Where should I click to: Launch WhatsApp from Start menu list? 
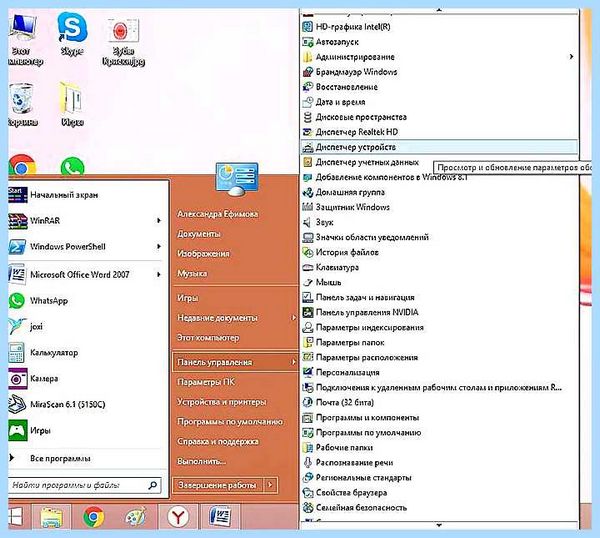18,301
